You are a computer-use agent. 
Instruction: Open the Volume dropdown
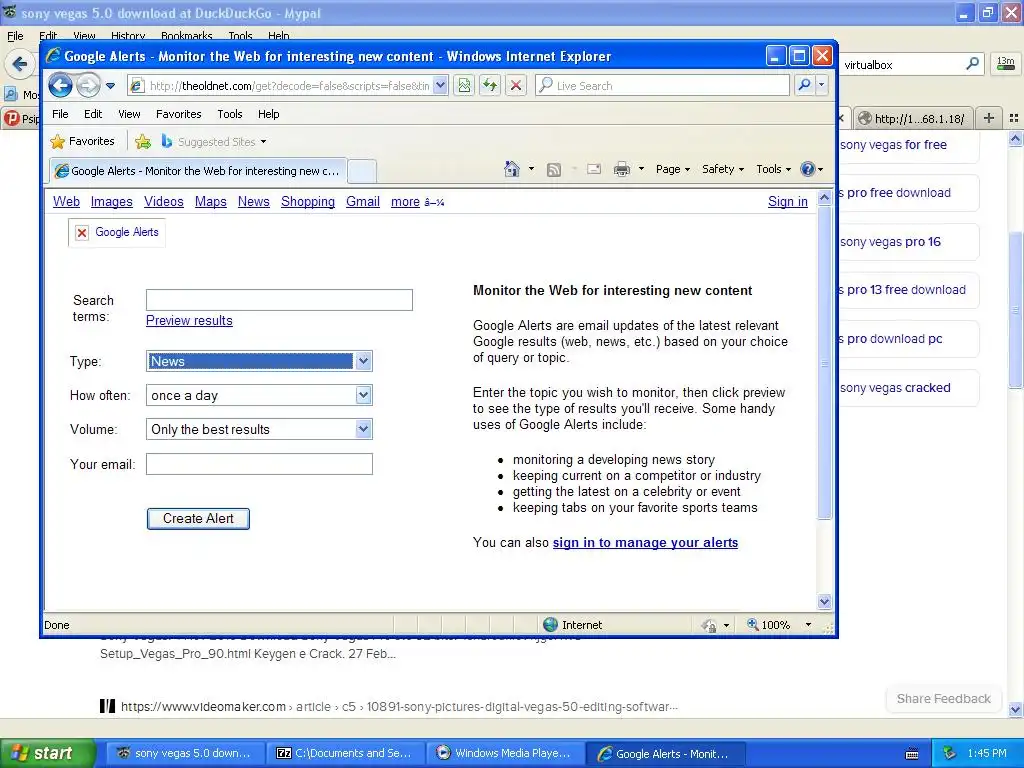(259, 429)
